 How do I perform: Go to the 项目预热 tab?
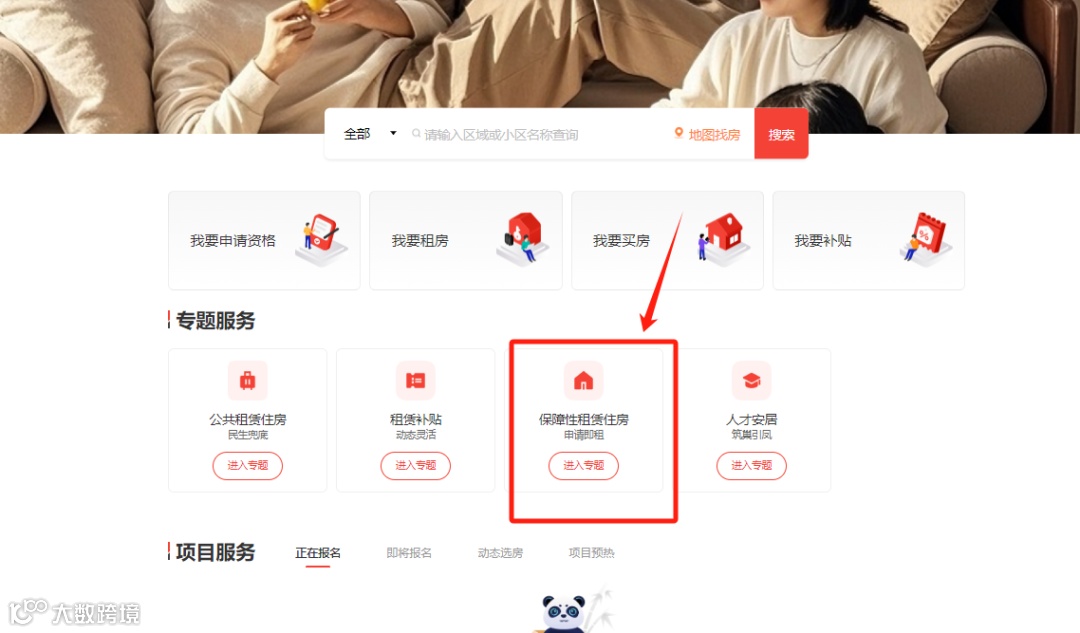tap(591, 553)
